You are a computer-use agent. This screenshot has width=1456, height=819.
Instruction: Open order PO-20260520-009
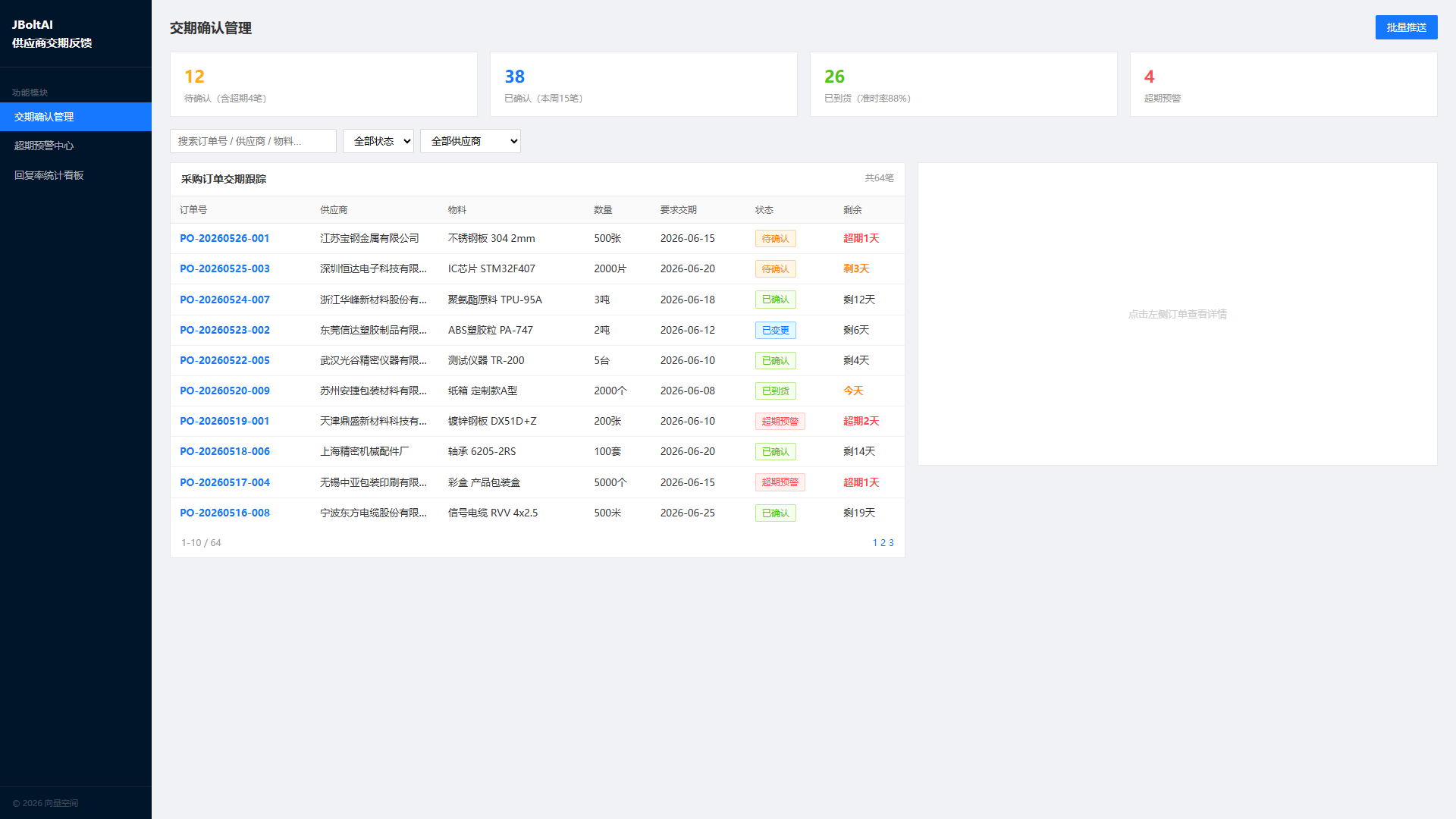[x=224, y=391]
